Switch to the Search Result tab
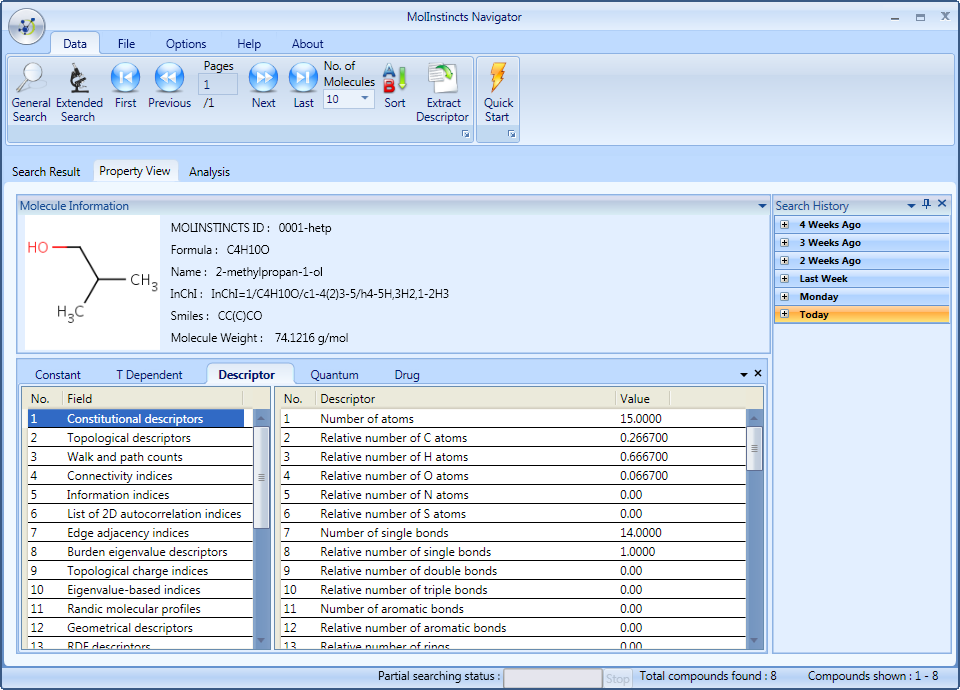 (x=46, y=172)
